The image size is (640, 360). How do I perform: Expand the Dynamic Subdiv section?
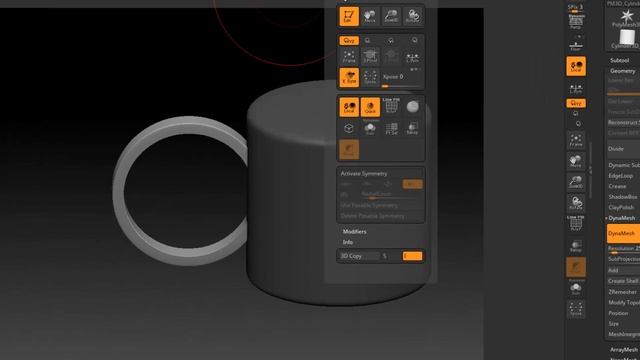click(x=624, y=165)
